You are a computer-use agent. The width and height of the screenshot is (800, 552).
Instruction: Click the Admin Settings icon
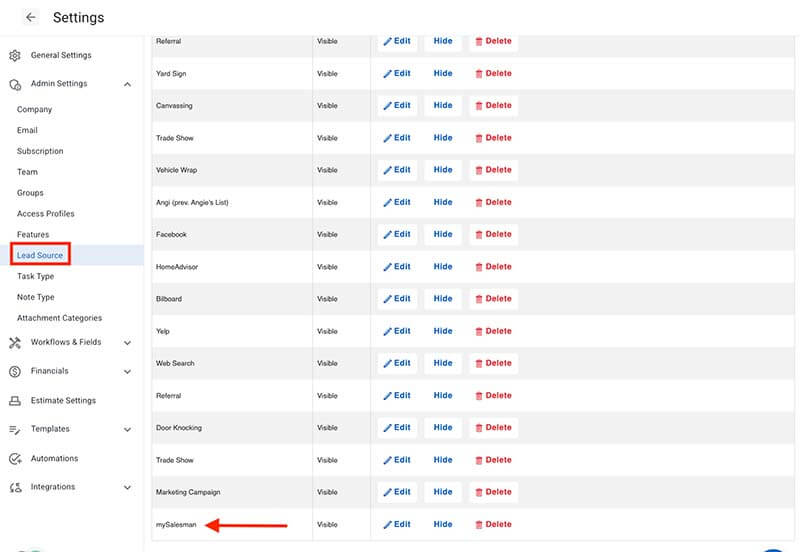[x=15, y=84]
